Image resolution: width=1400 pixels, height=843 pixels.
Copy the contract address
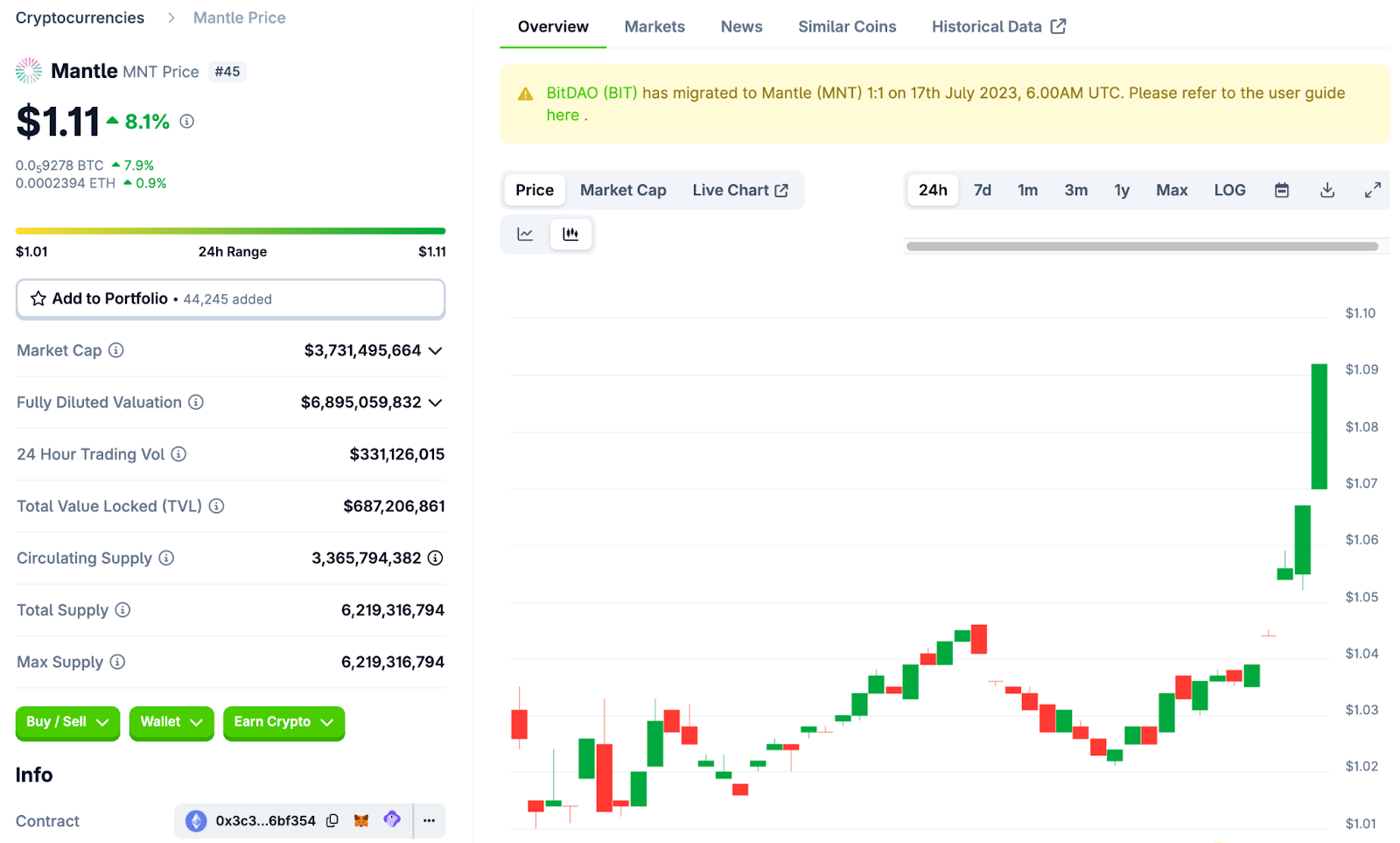tap(332, 820)
